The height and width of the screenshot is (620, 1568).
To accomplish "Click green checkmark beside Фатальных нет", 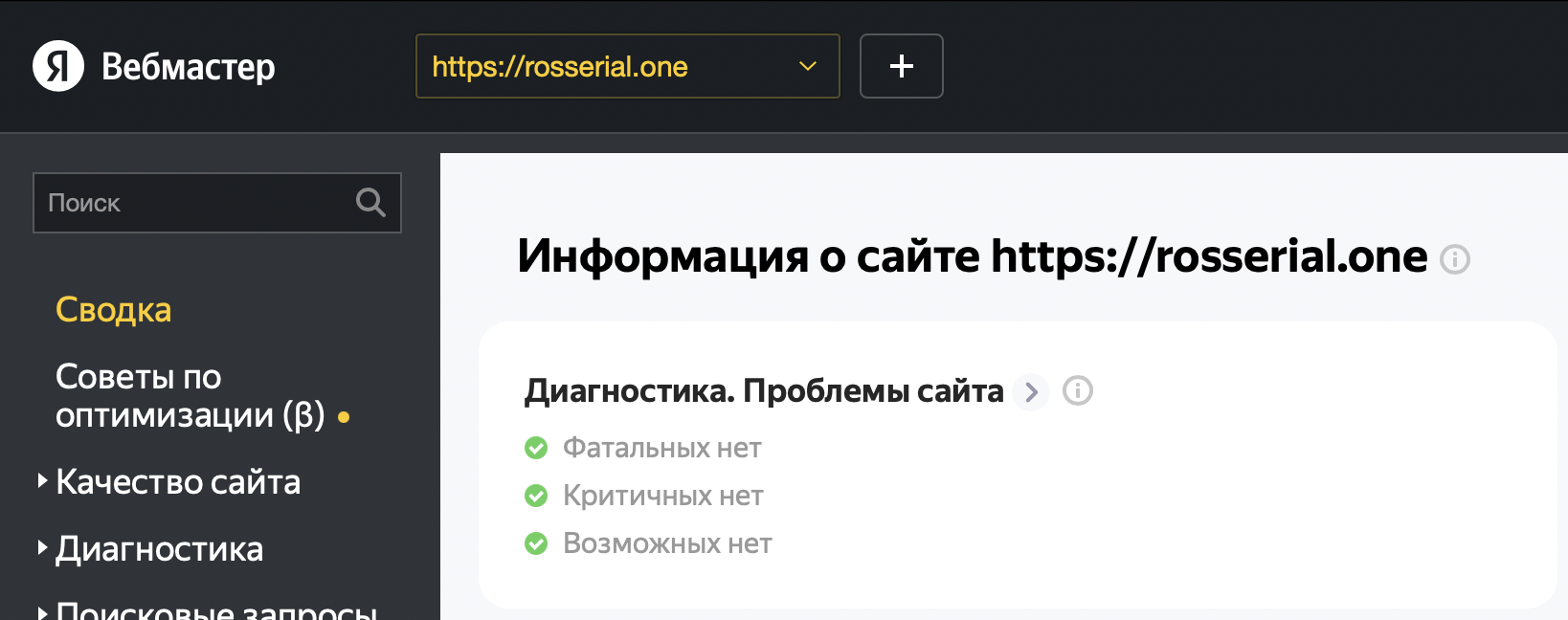I will [536, 448].
